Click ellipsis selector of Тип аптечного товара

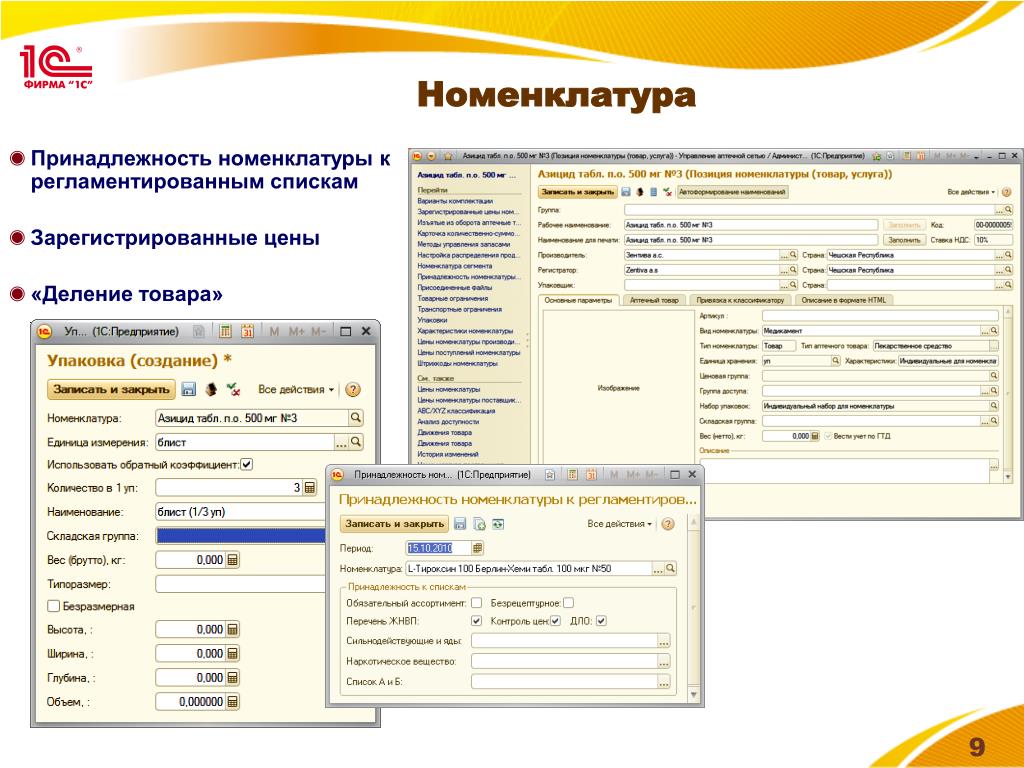click(x=994, y=345)
